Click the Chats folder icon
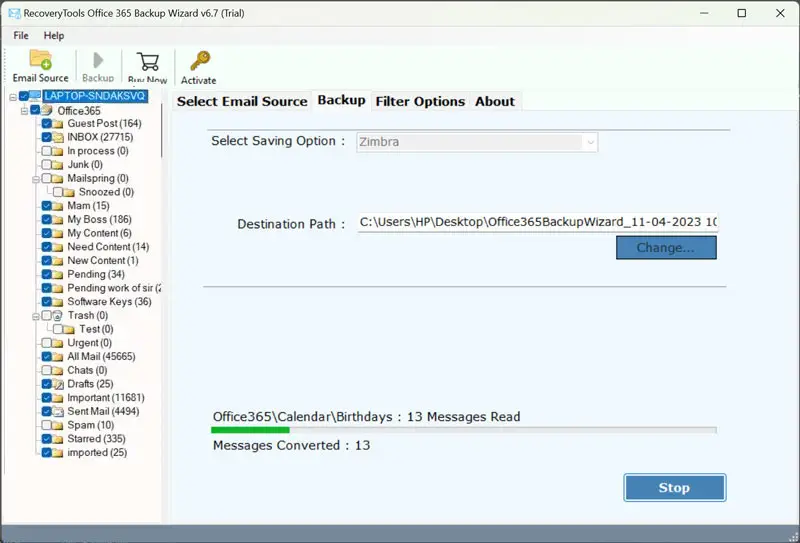The height and width of the screenshot is (543, 800). 58,371
